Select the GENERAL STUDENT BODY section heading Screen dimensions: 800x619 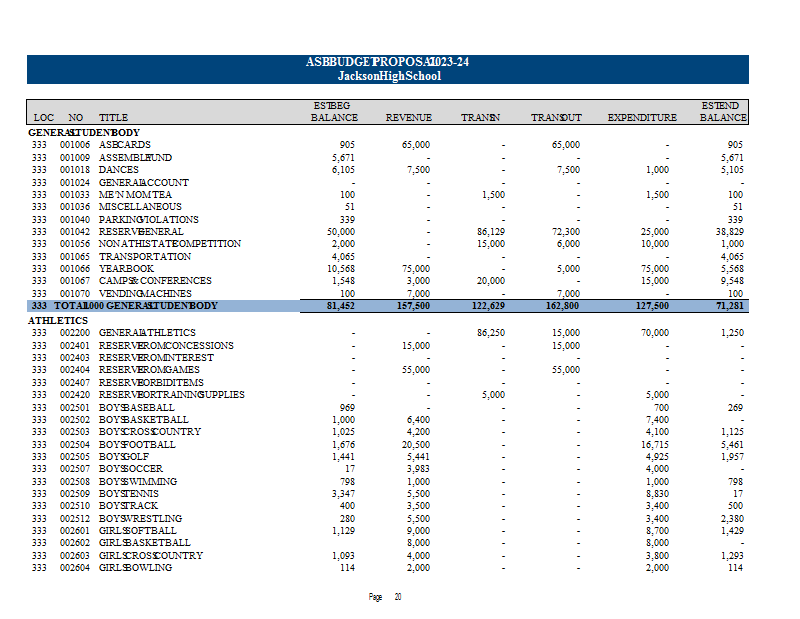[x=84, y=133]
